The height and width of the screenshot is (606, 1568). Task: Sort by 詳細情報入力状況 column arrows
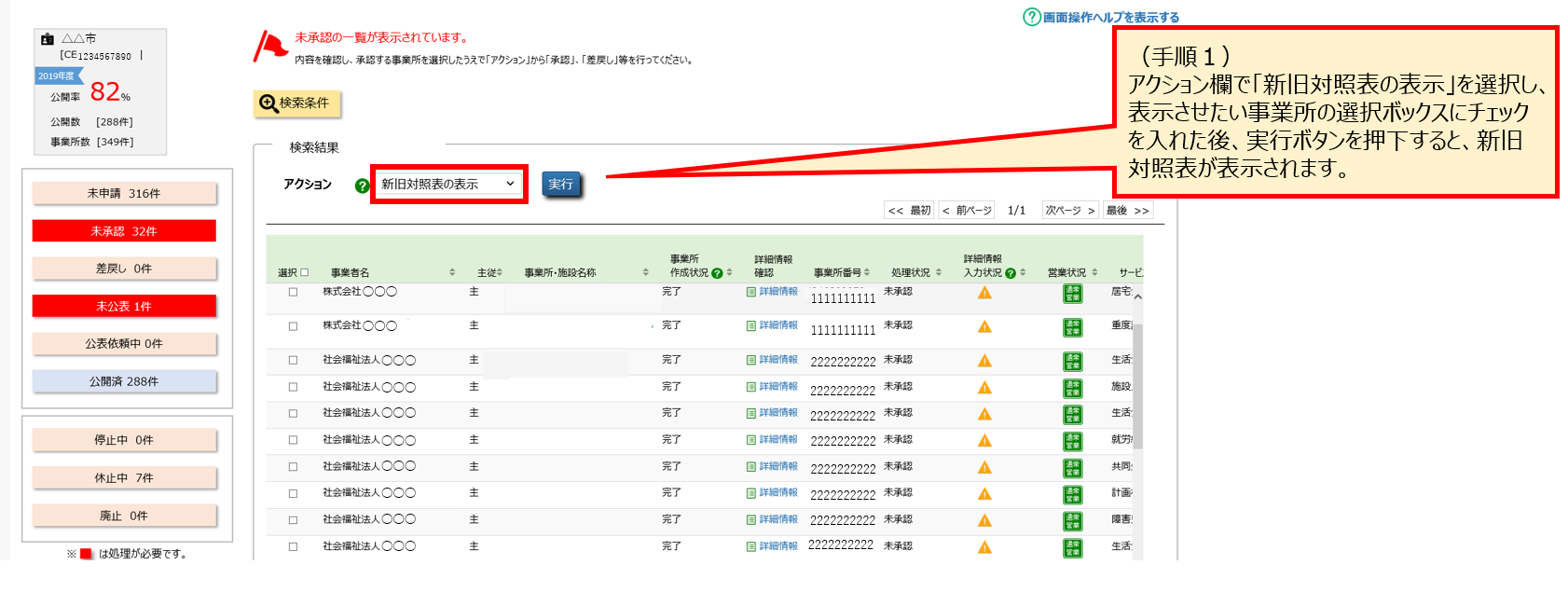(1023, 272)
